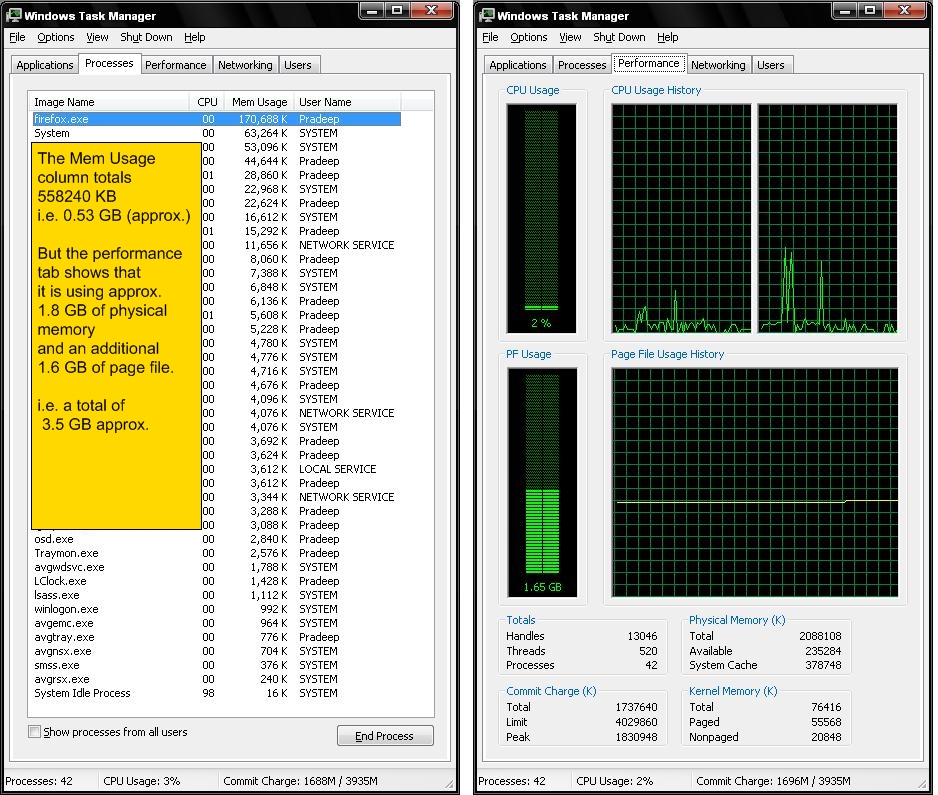The image size is (938, 795).
Task: Click 'CPU Usage: 3%' in left status bar
Action: [x=142, y=781]
